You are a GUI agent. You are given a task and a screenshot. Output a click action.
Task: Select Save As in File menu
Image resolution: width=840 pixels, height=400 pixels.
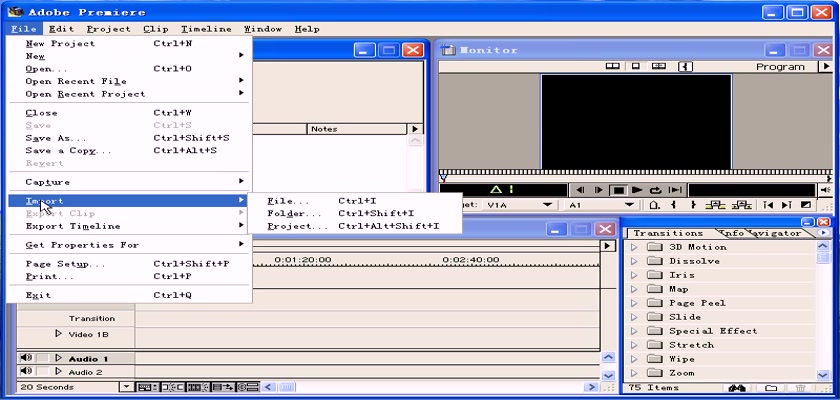[x=130, y=138]
